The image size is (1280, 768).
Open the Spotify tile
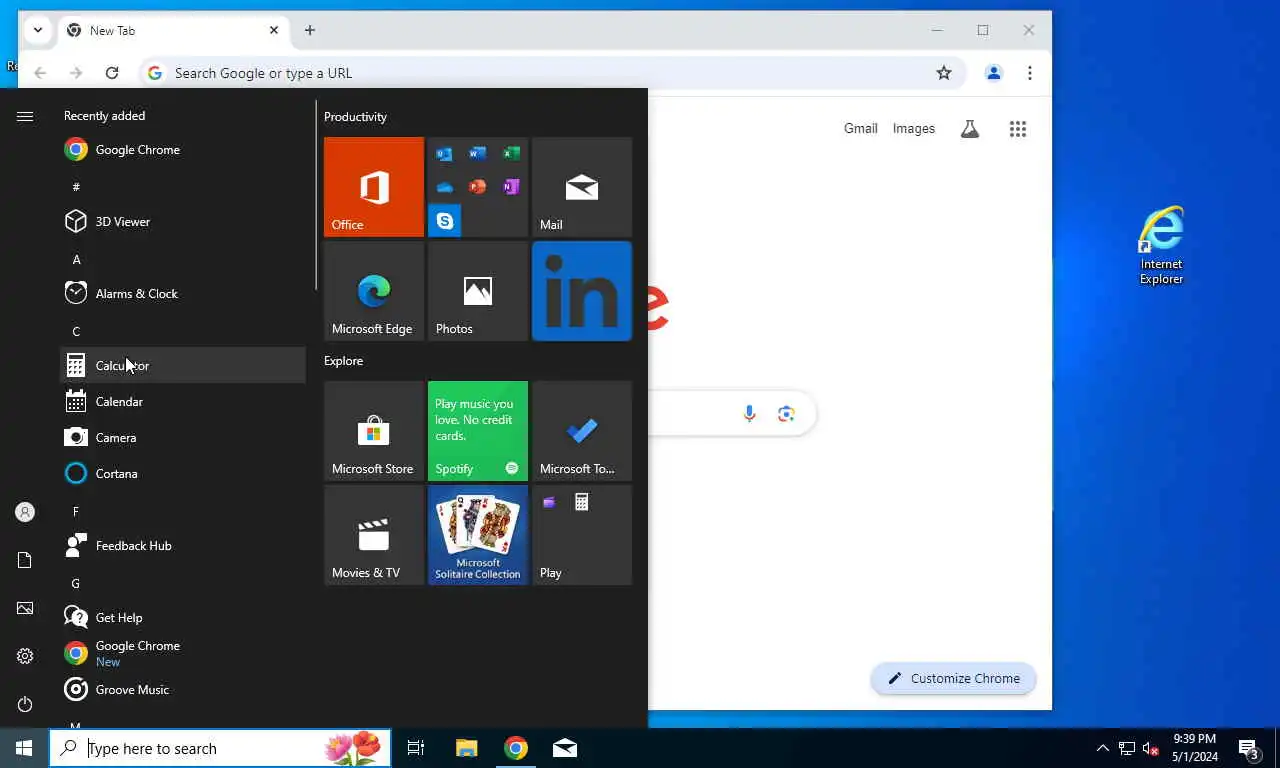[478, 431]
